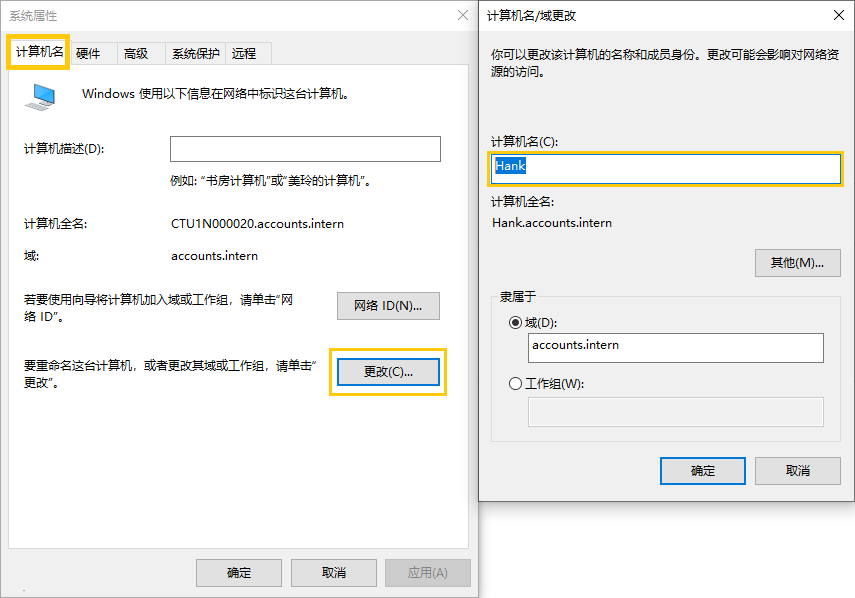
Task: Click the 计算机名 field containing Hank
Action: (665, 168)
